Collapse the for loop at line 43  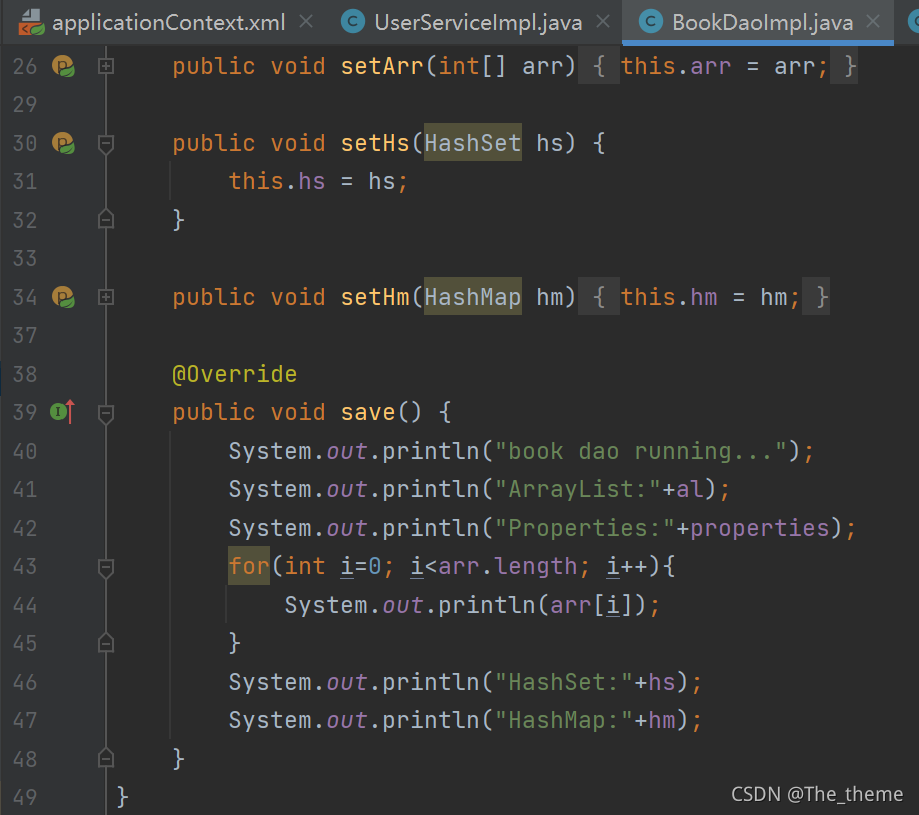pos(106,568)
